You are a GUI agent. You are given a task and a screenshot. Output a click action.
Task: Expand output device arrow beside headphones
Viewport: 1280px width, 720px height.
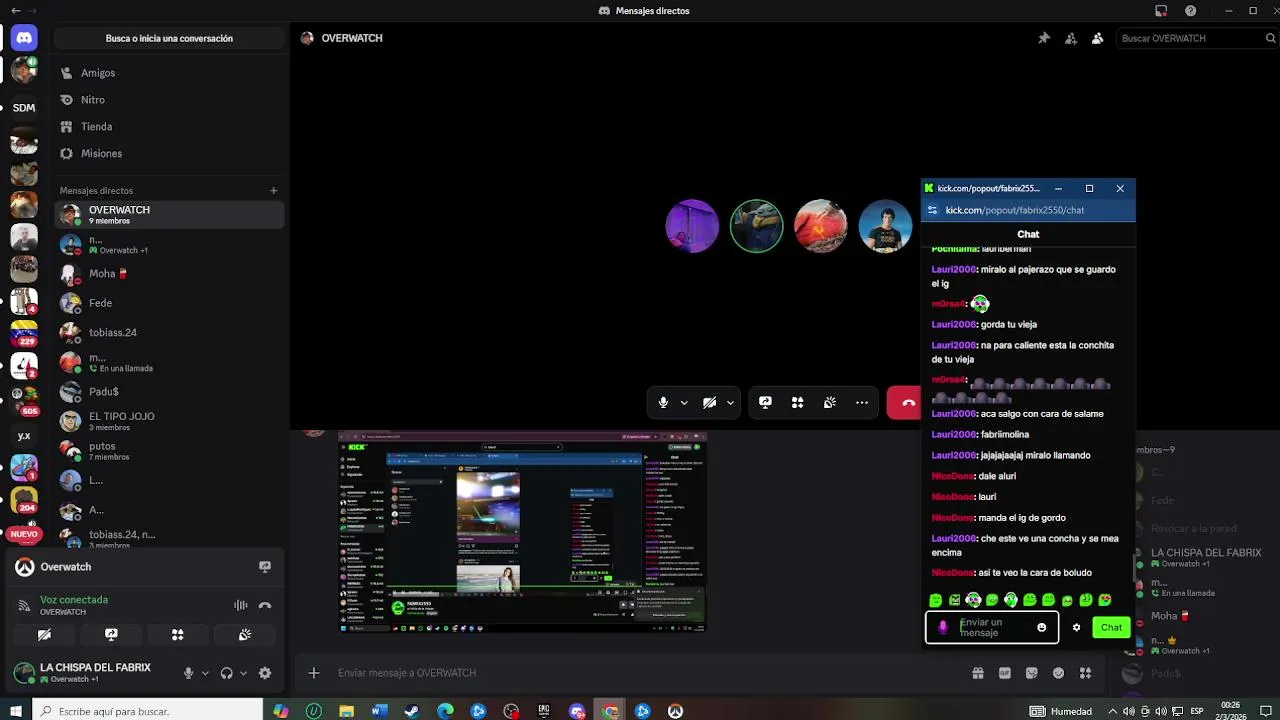coord(243,673)
